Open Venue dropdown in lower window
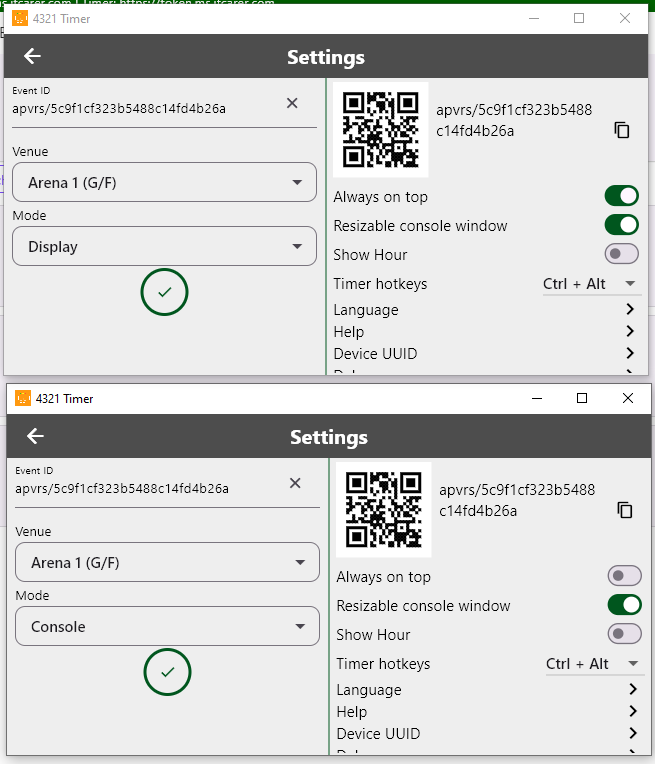This screenshot has height=764, width=655. [x=167, y=562]
